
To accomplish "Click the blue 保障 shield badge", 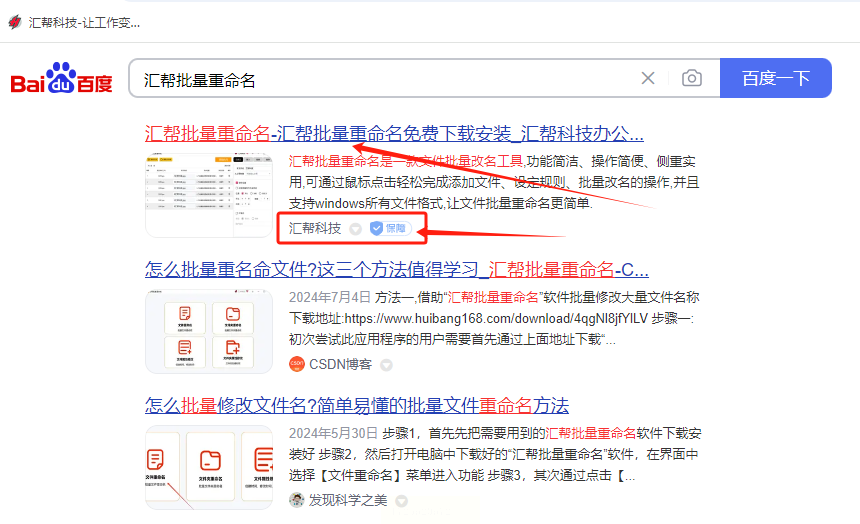I will [x=390, y=228].
